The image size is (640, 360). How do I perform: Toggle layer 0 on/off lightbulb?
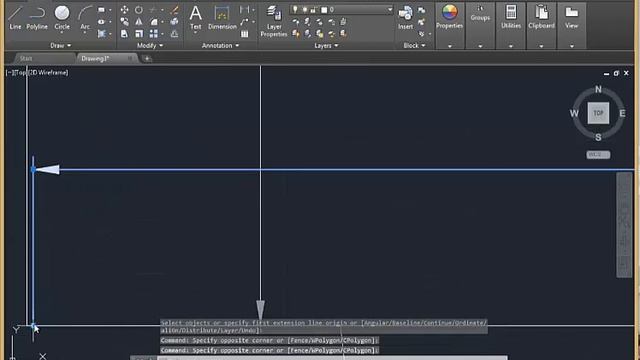[295, 9]
